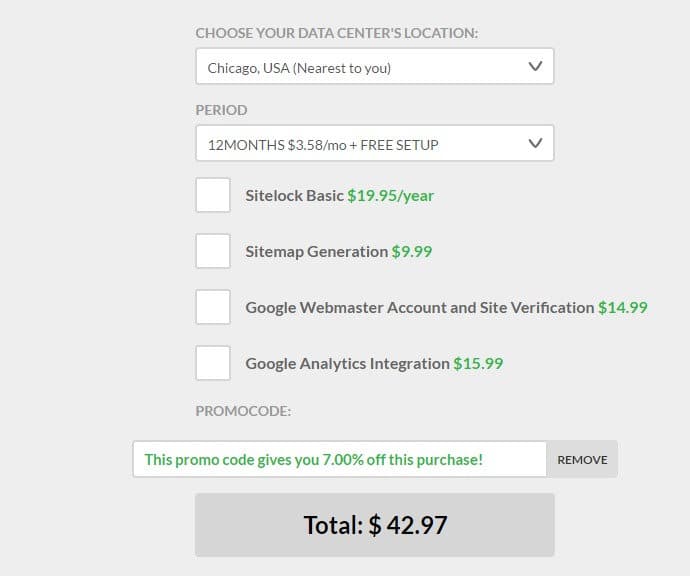Click the $19.95/year Sitelock price text

(391, 196)
